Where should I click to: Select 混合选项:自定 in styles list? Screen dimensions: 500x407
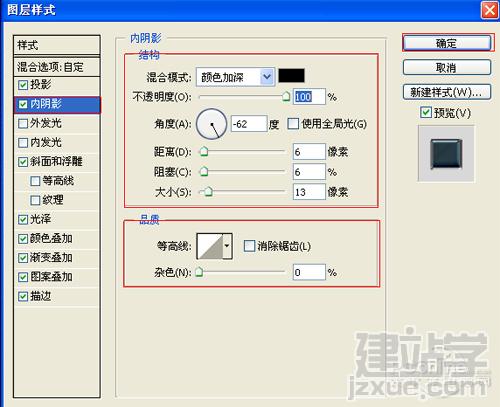[x=57, y=67]
